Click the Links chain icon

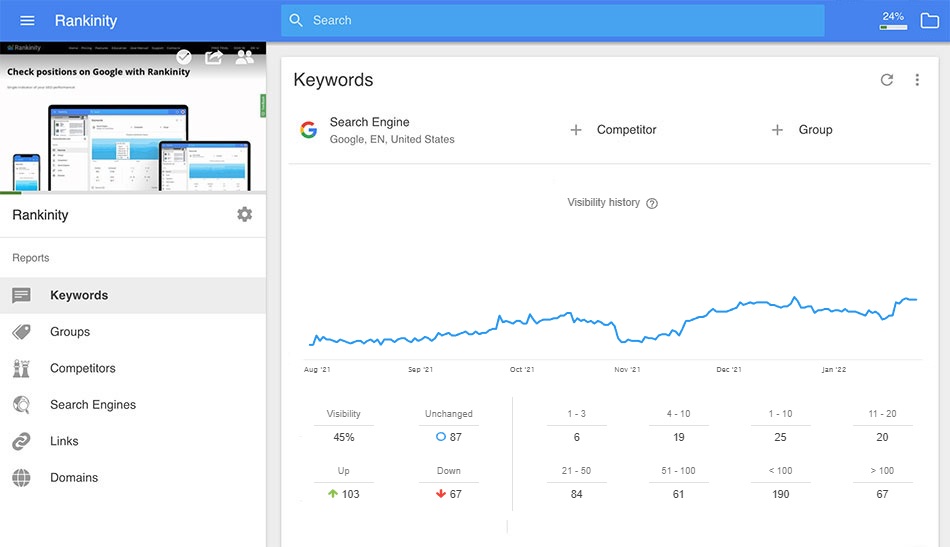click(21, 441)
